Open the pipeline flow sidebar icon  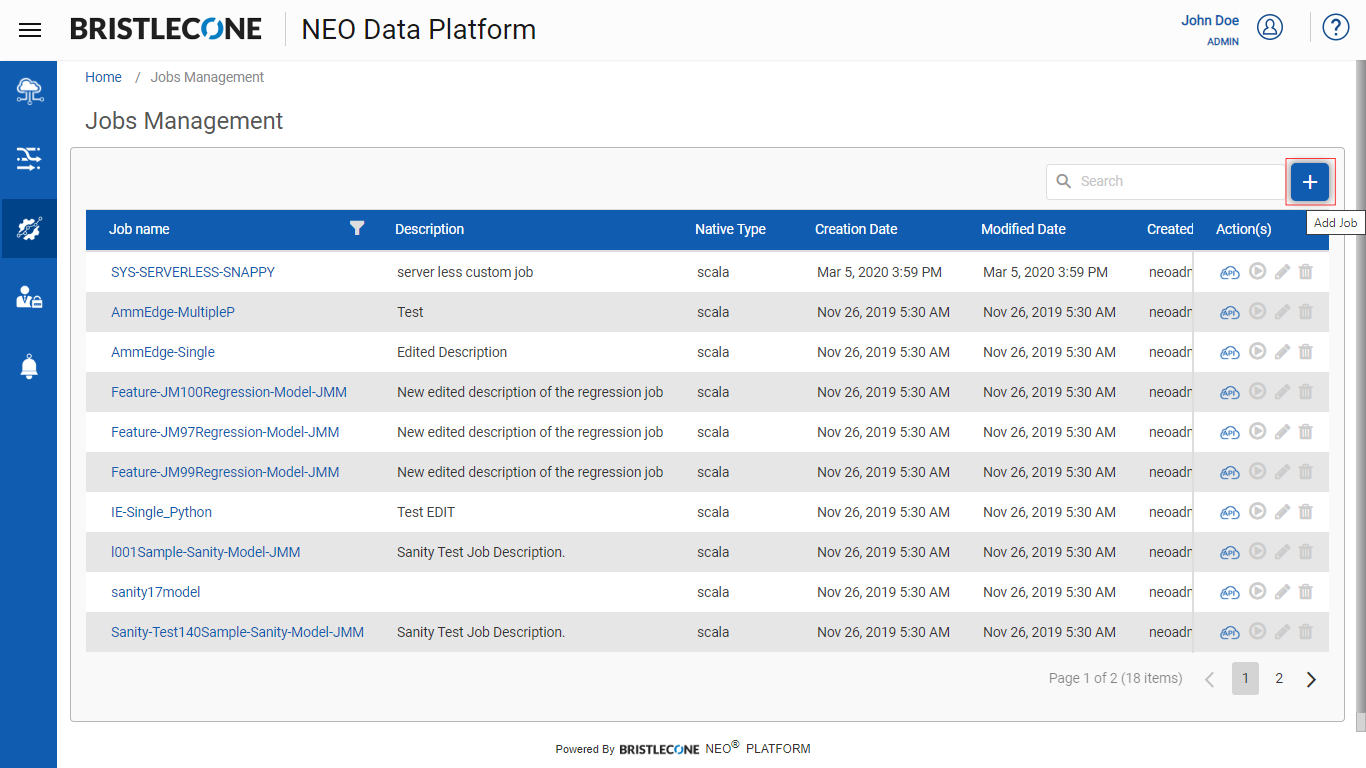pyautogui.click(x=29, y=158)
